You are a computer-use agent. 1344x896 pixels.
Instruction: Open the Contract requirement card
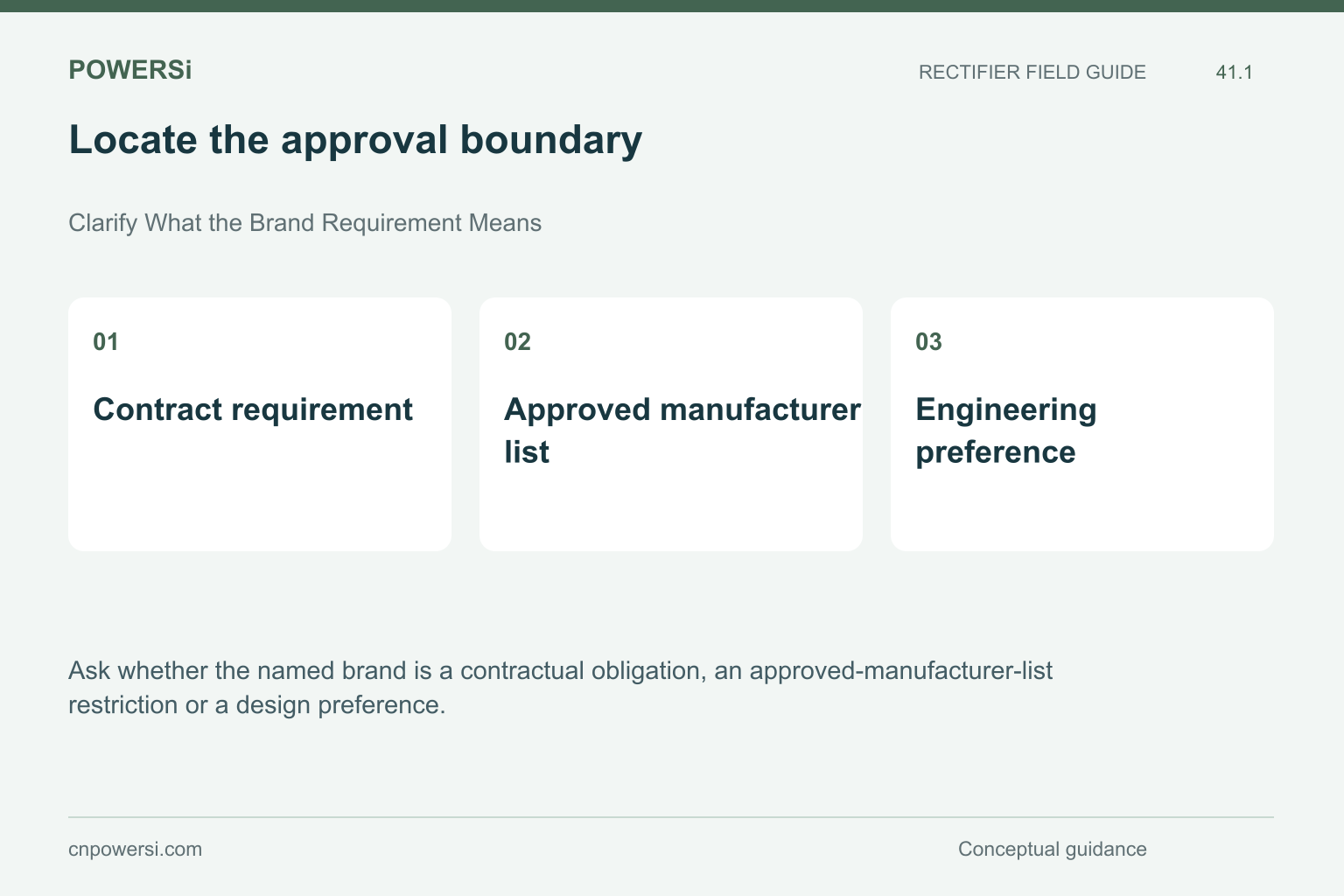point(260,424)
